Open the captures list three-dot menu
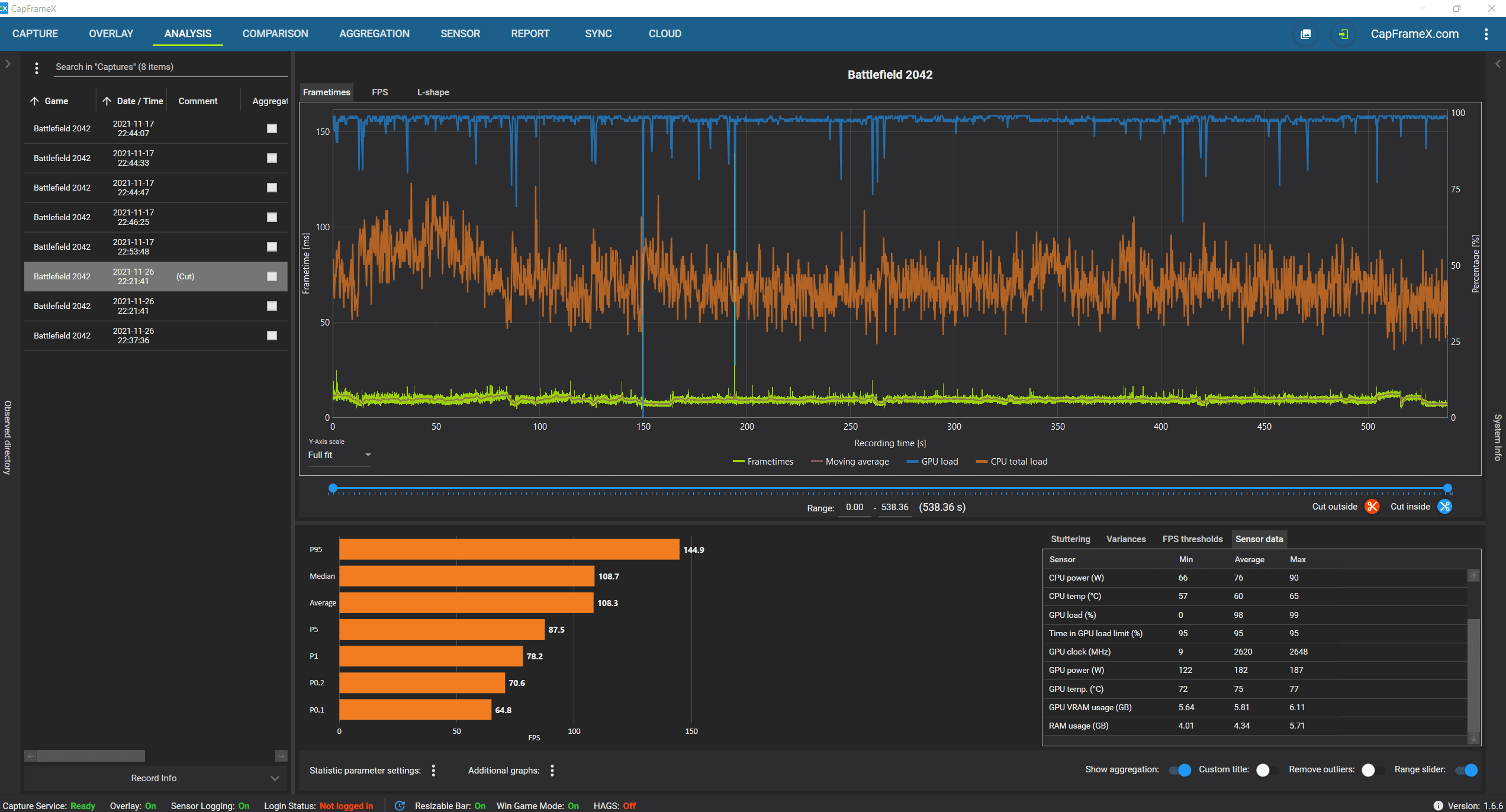This screenshot has height=812, width=1506. [x=37, y=68]
